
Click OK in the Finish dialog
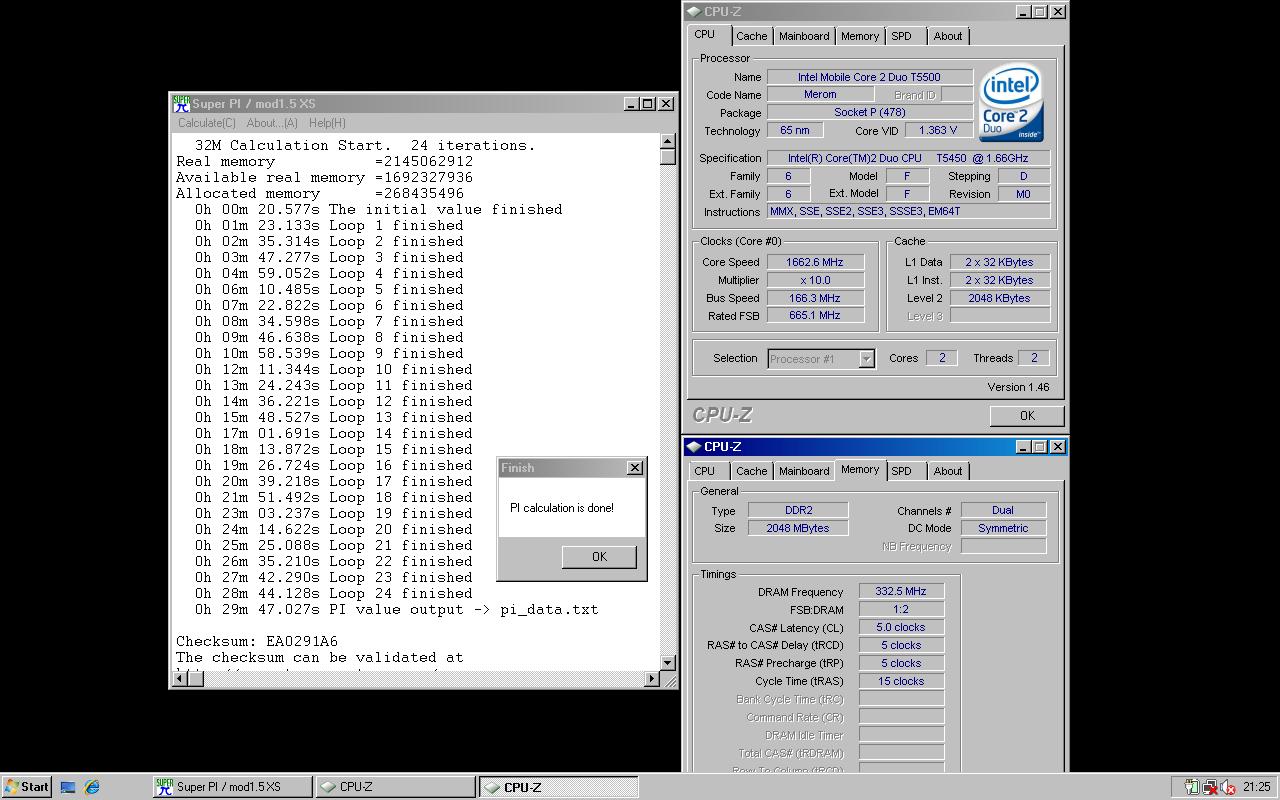(599, 557)
